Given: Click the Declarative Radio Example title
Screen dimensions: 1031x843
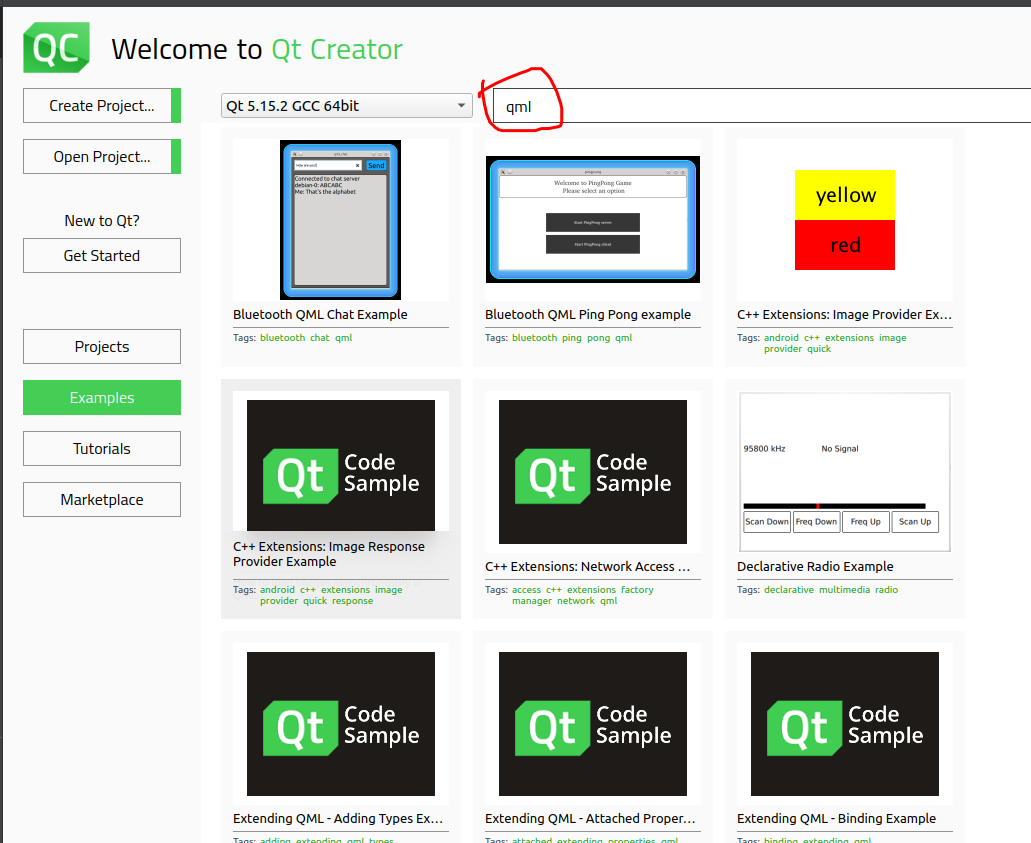Looking at the screenshot, I should pyautogui.click(x=815, y=566).
